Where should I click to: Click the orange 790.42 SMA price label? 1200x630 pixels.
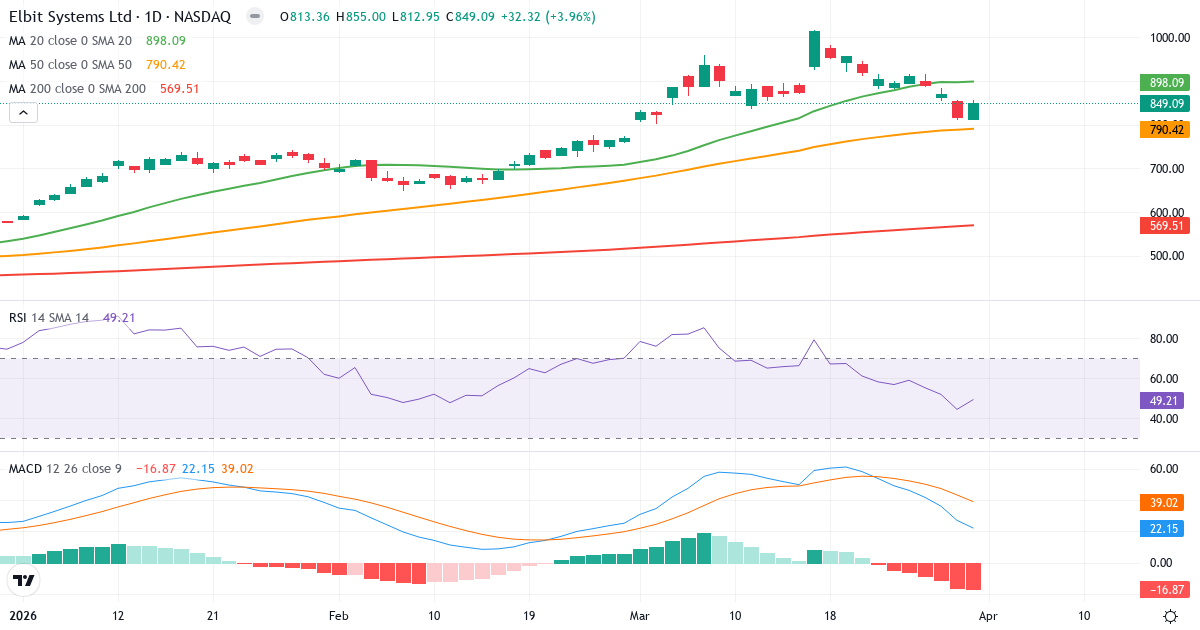coord(1162,130)
